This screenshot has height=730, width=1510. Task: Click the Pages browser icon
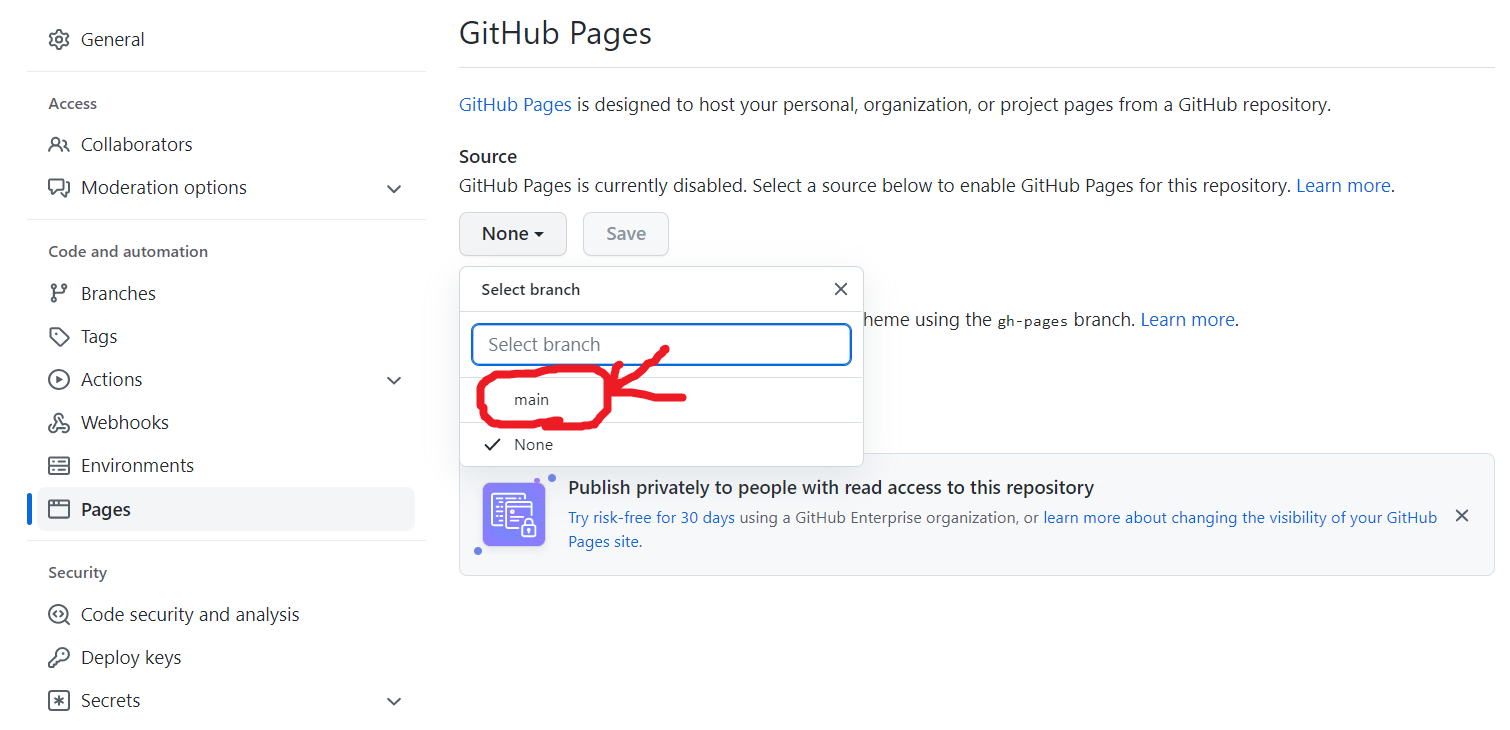[59, 510]
